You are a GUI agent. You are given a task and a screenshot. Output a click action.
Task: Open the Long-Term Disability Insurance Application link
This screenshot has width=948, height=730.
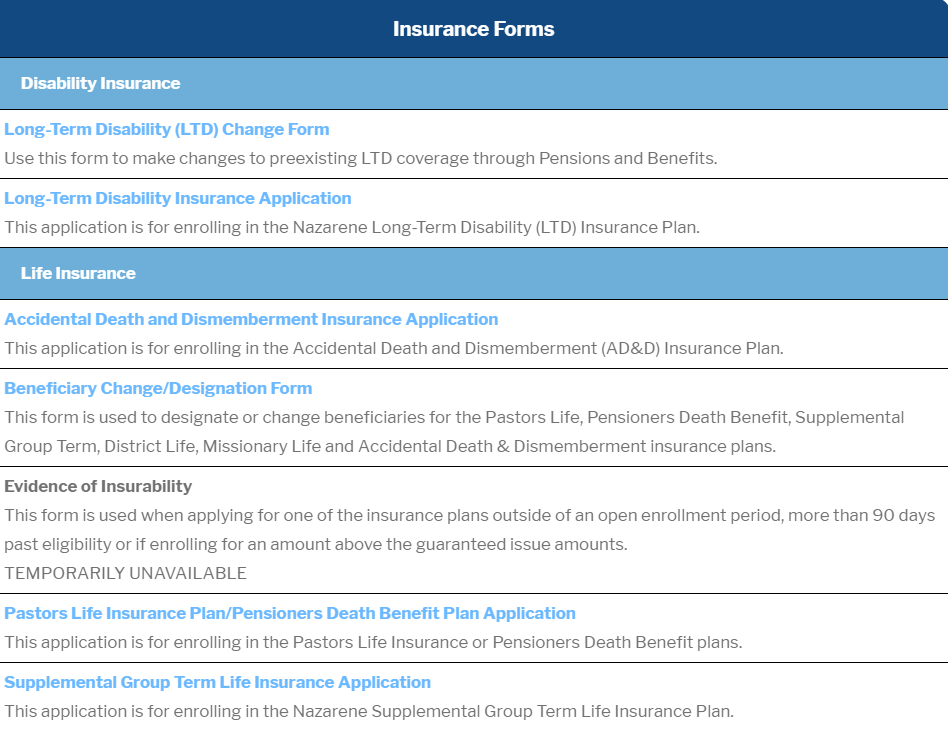click(x=178, y=198)
